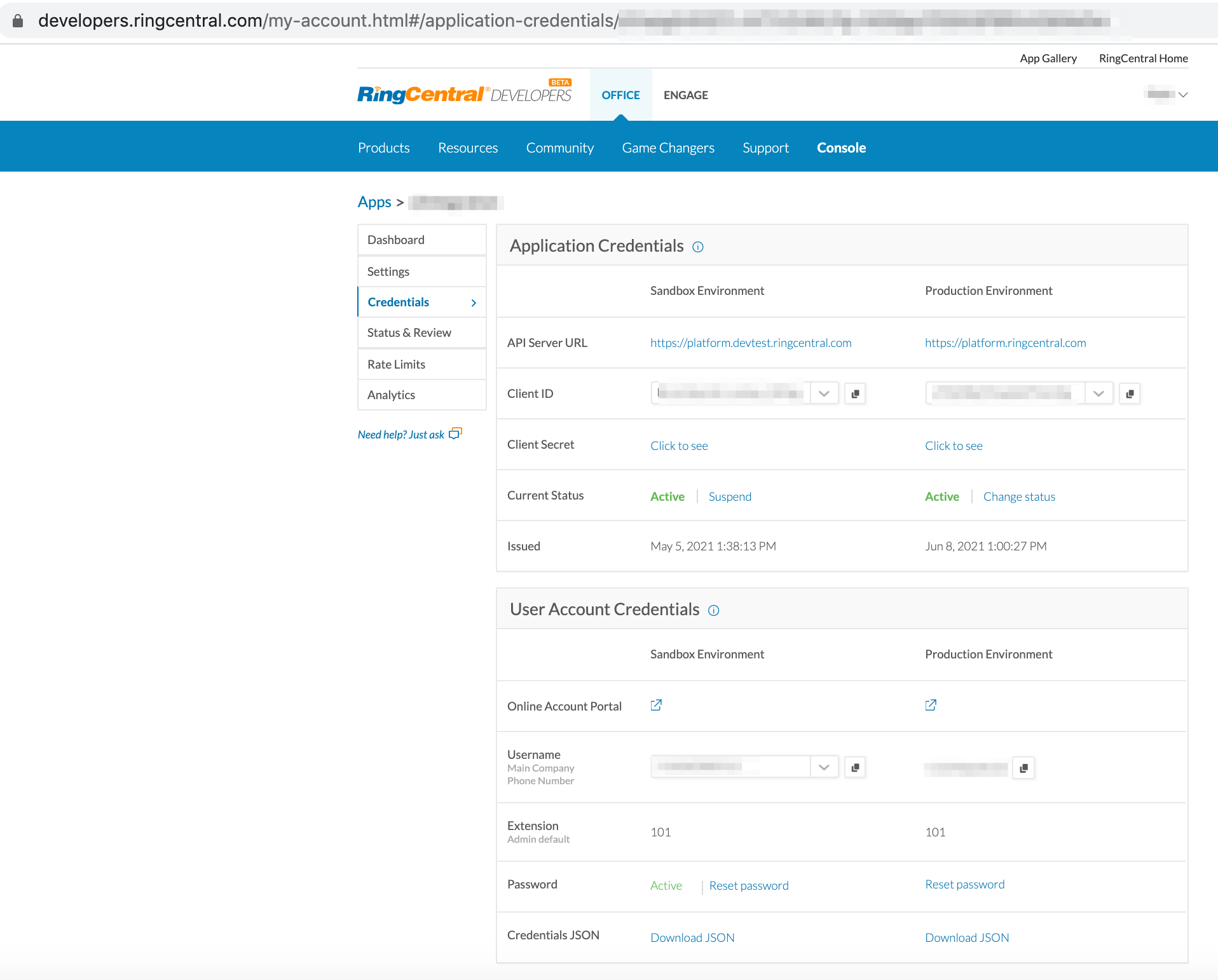This screenshot has width=1218, height=980.
Task: Select Status & Review in sidebar
Action: point(422,332)
